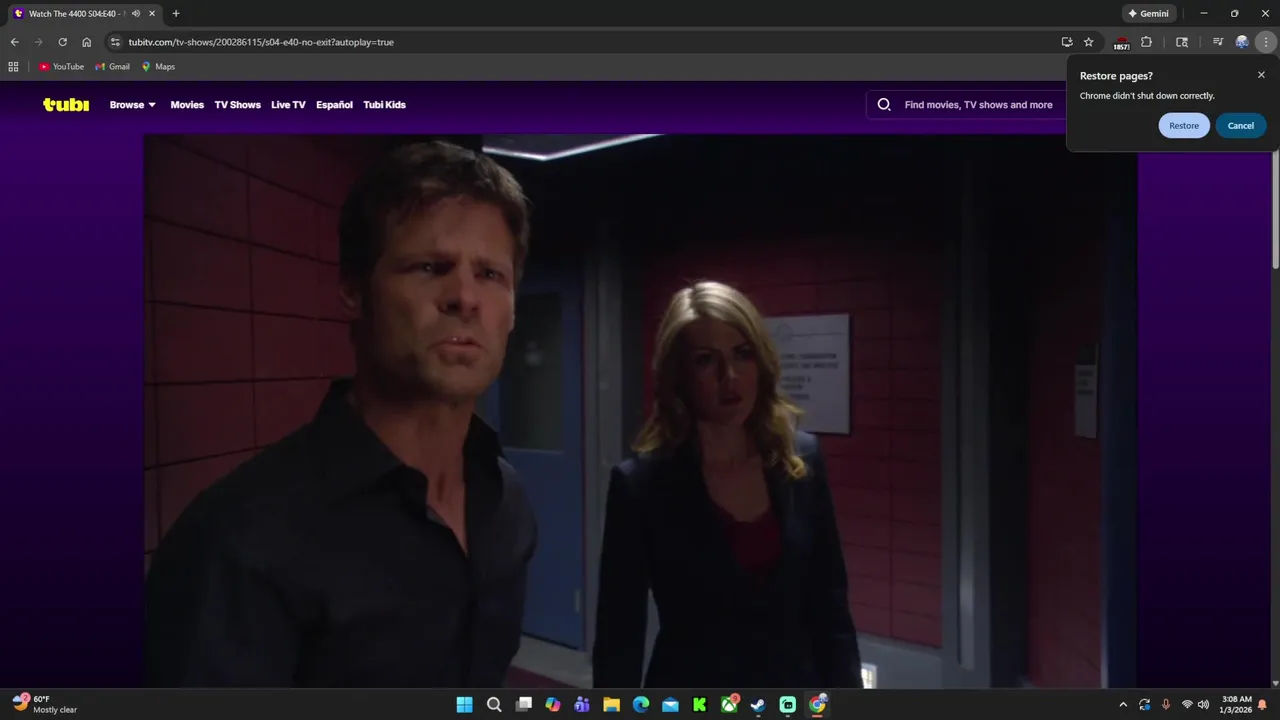Image resolution: width=1280 pixels, height=720 pixels.
Task: Open Chrome three-dot menu
Action: point(1266,42)
